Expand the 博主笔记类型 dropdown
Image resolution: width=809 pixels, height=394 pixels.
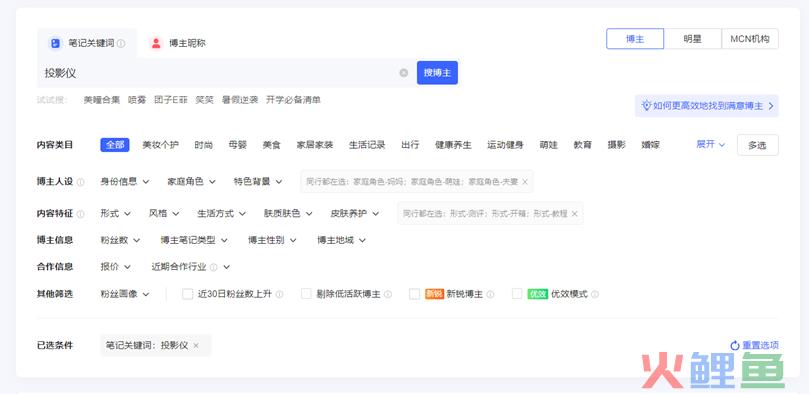tap(193, 240)
